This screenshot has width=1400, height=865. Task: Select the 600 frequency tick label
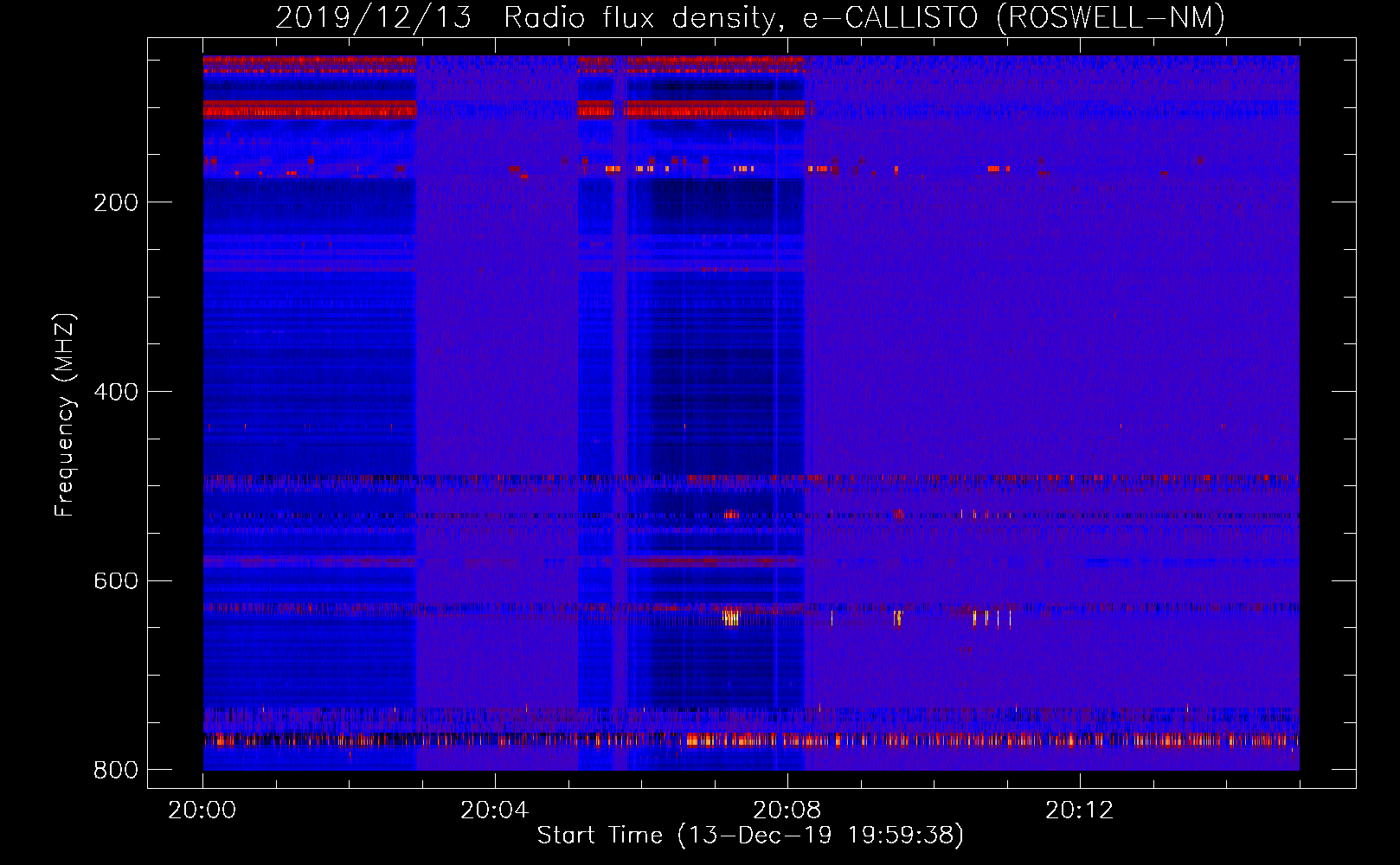coord(116,580)
